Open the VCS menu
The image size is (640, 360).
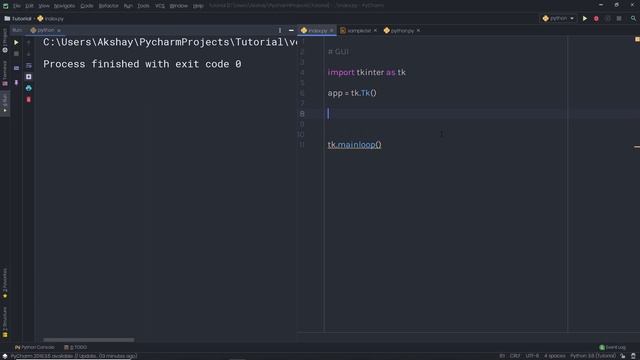(x=160, y=6)
